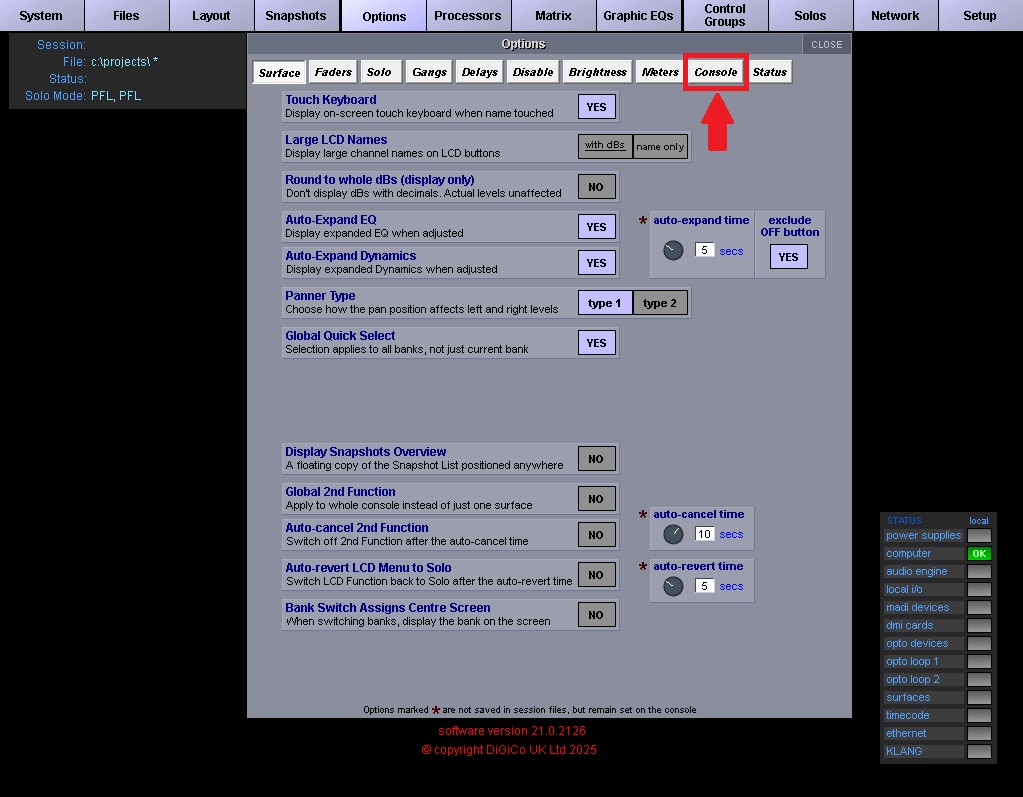Viewport: 1023px width, 797px height.
Task: Click the ethernet status indicator
Action: click(x=979, y=734)
